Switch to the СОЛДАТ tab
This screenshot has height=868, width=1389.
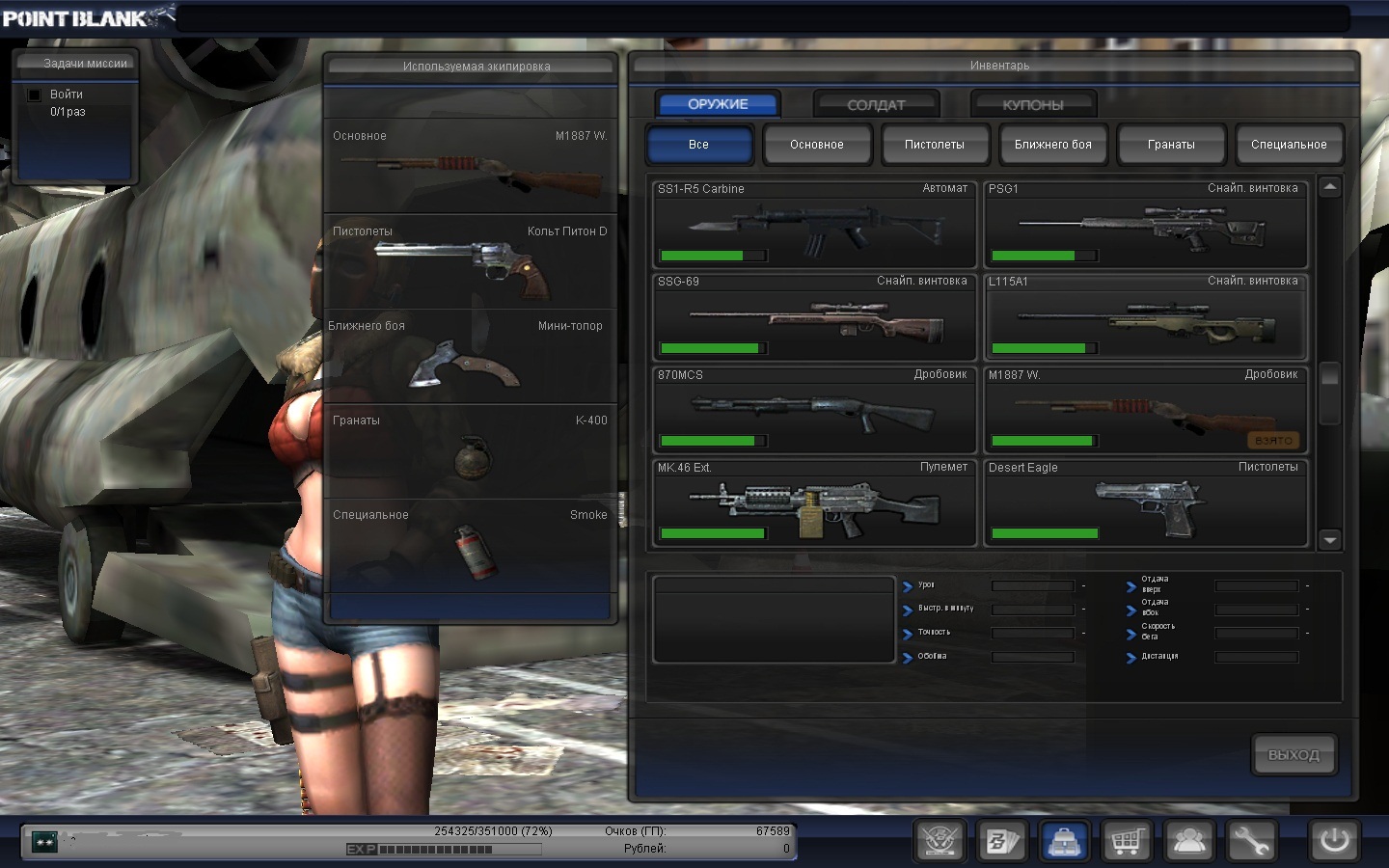[x=876, y=104]
